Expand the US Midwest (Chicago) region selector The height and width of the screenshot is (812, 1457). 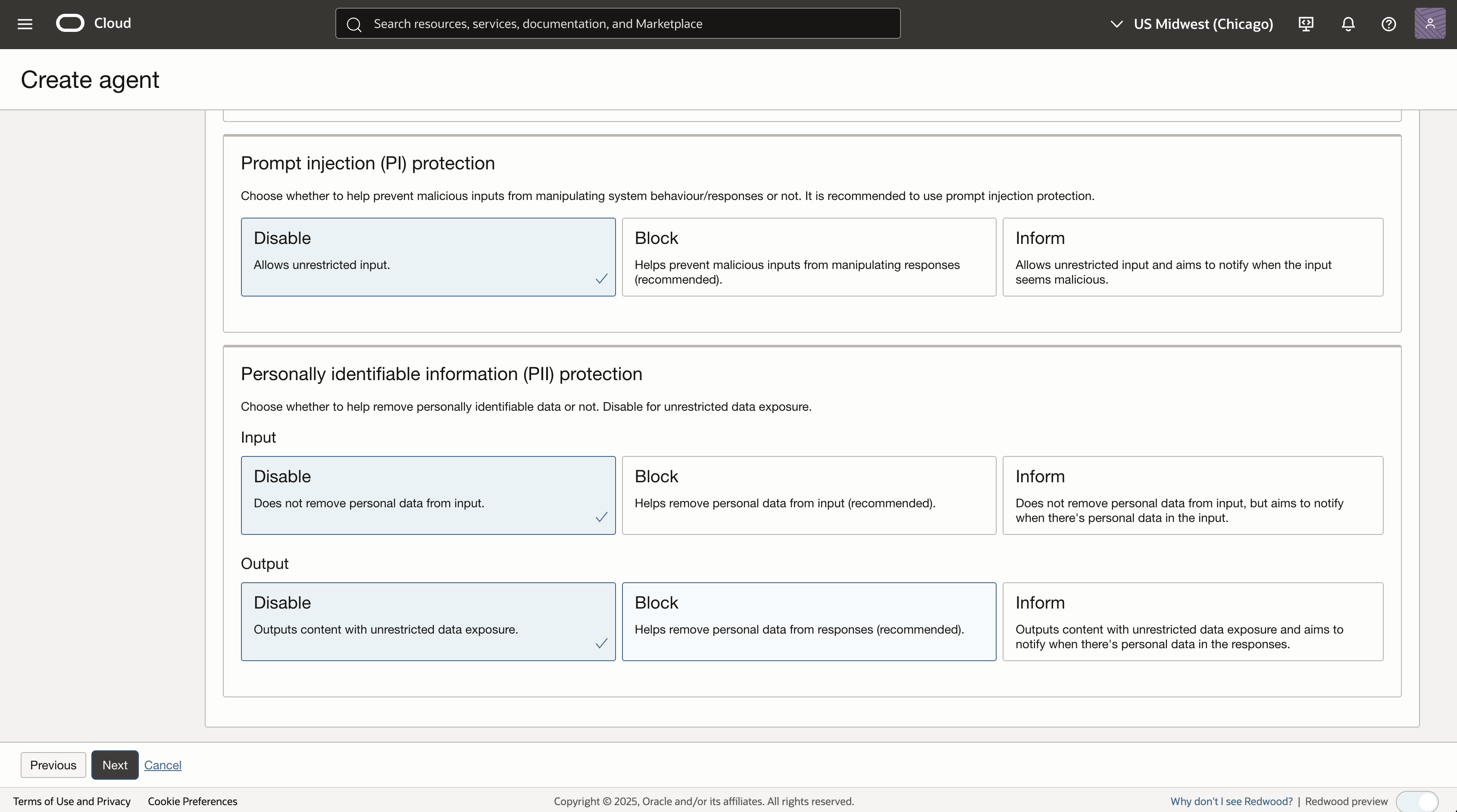1192,24
